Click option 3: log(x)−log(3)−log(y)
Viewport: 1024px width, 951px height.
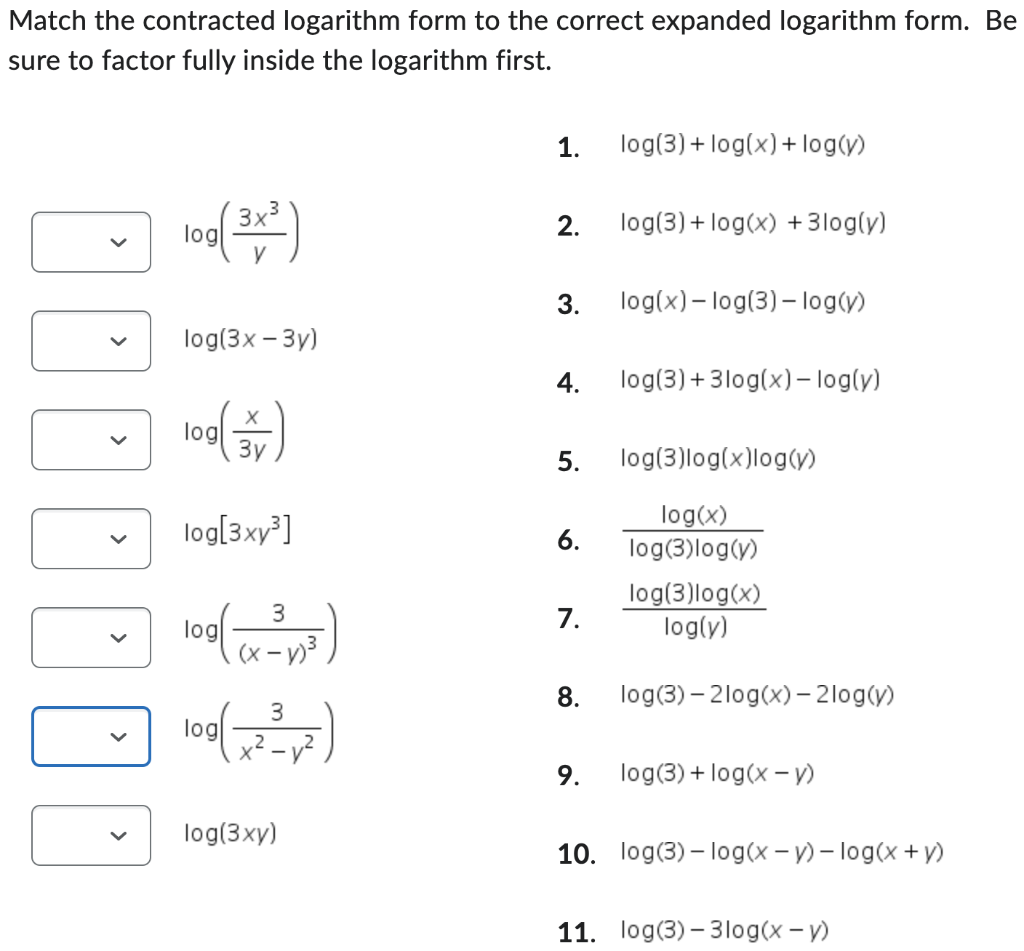coord(742,301)
